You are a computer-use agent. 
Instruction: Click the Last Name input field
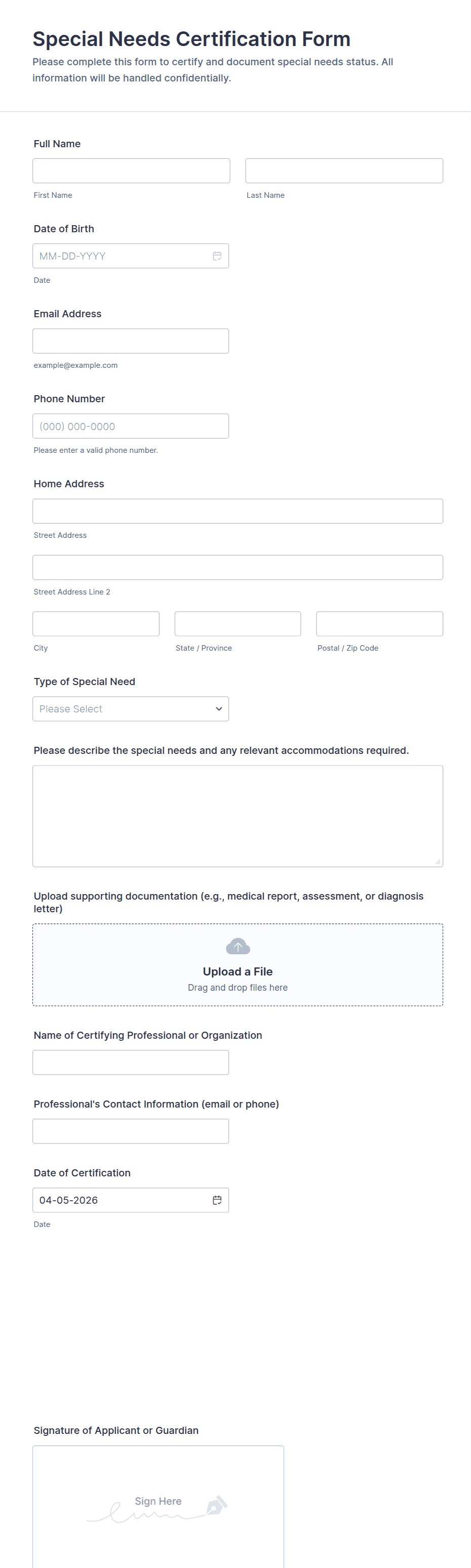344,171
